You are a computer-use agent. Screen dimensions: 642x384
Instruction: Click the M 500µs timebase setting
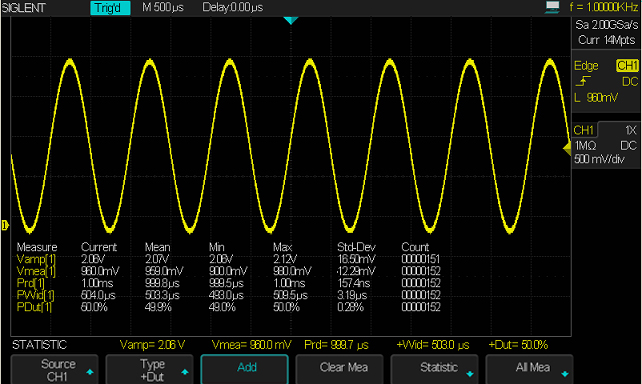163,7
